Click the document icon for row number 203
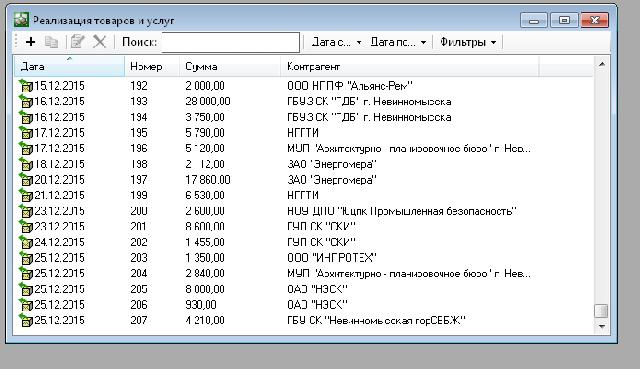 pos(26,258)
